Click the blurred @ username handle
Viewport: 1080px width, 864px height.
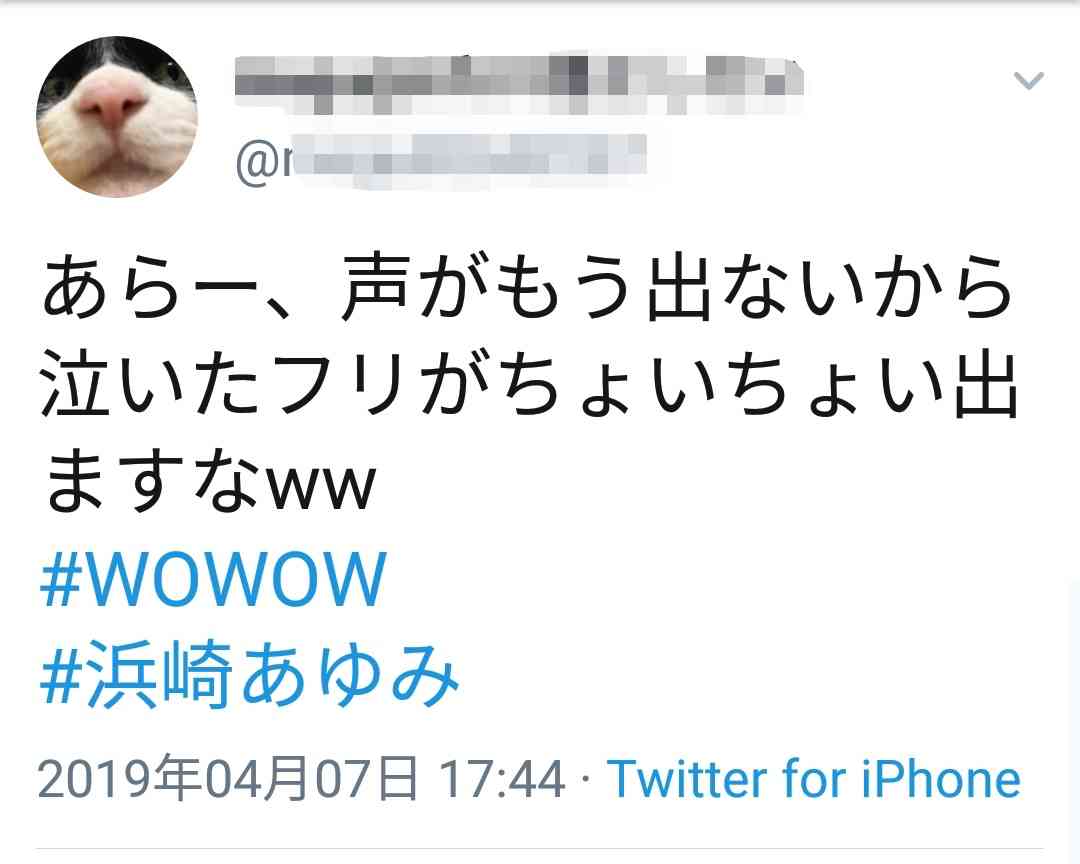tap(441, 162)
